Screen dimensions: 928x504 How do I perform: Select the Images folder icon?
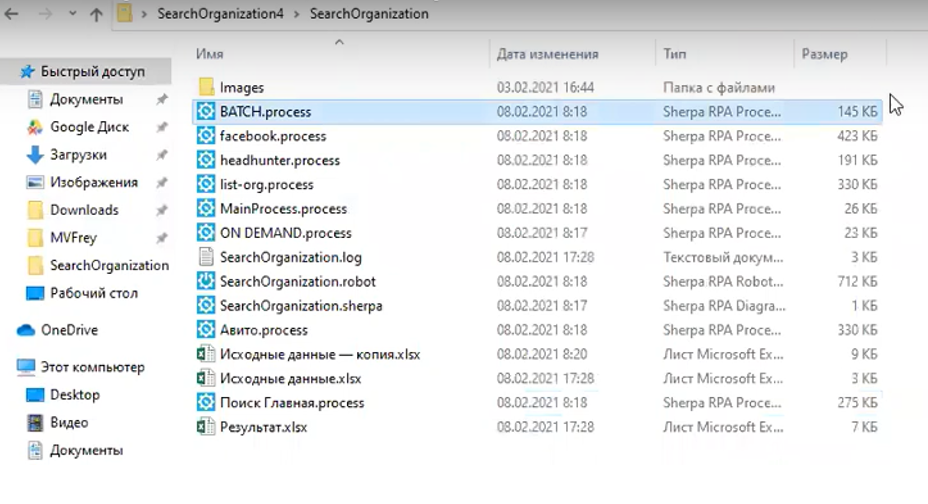[206, 88]
